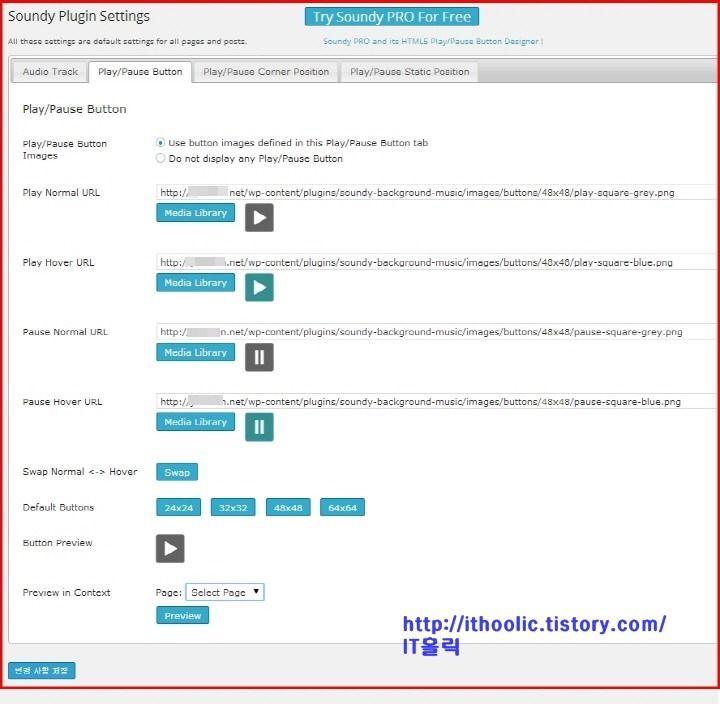Screen dimensions: 720x704
Task: Click the 'Button Preview' label
Action: tap(57, 543)
